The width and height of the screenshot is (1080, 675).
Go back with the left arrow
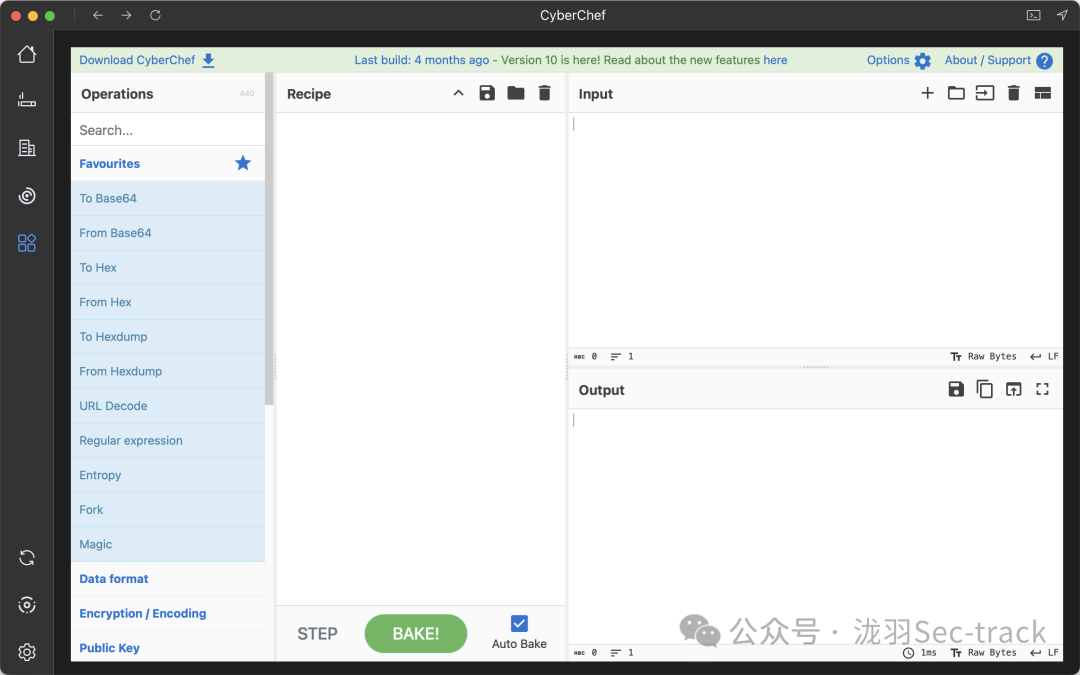click(x=98, y=15)
